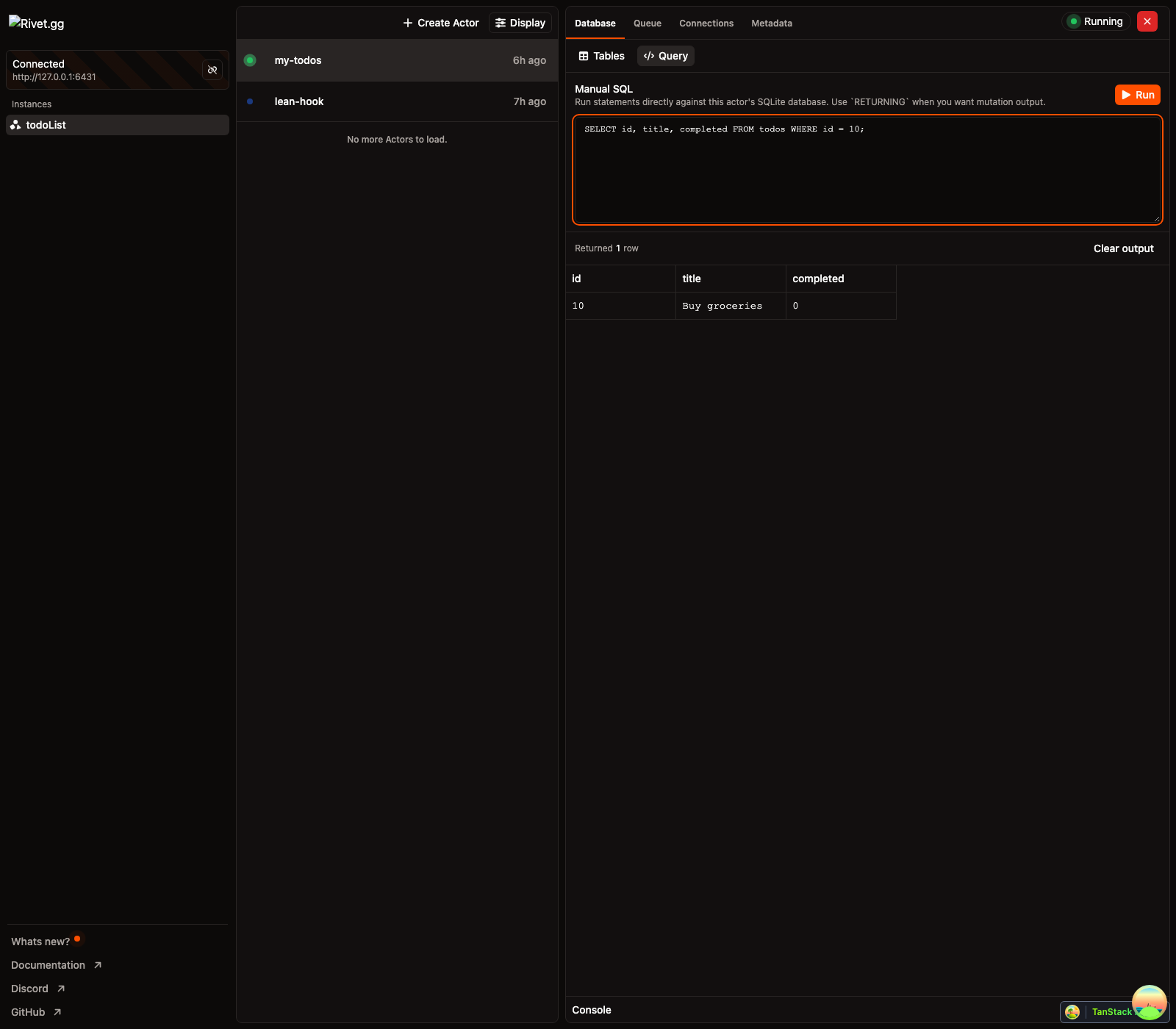Click the TanStack devtools icon

click(1072, 1012)
